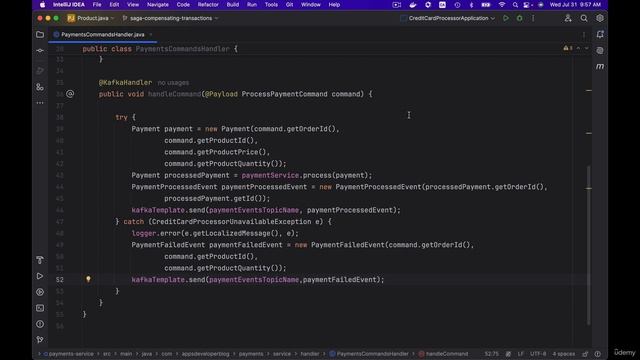Open the File menu
Viewport: 640px width, 360px height.
click(97, 4)
